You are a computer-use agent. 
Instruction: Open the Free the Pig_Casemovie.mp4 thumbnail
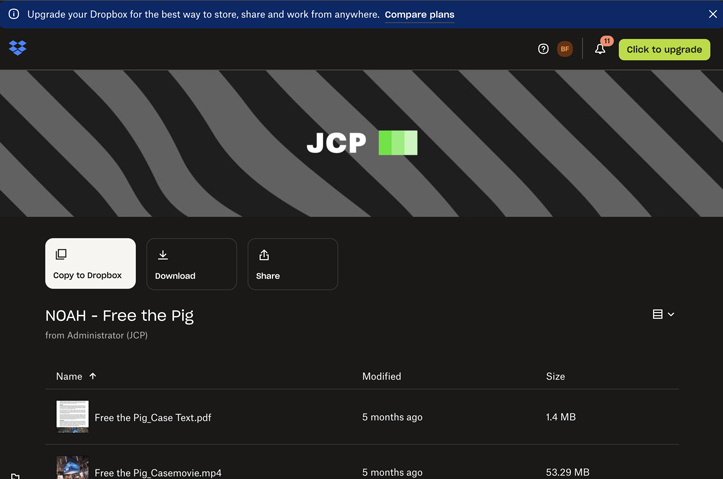point(72,467)
